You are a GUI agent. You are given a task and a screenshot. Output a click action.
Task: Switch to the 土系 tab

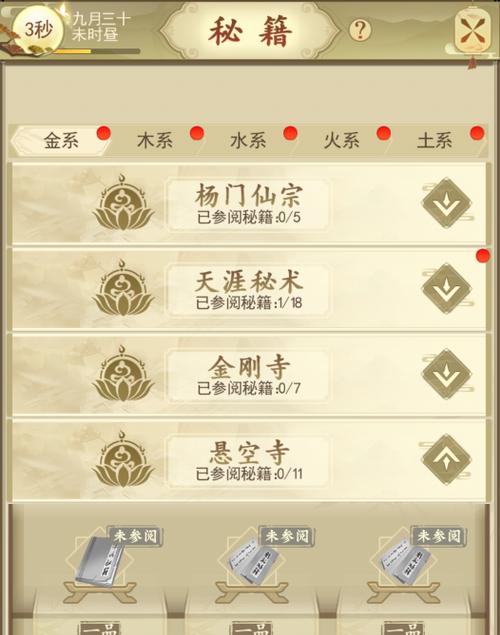(436, 141)
